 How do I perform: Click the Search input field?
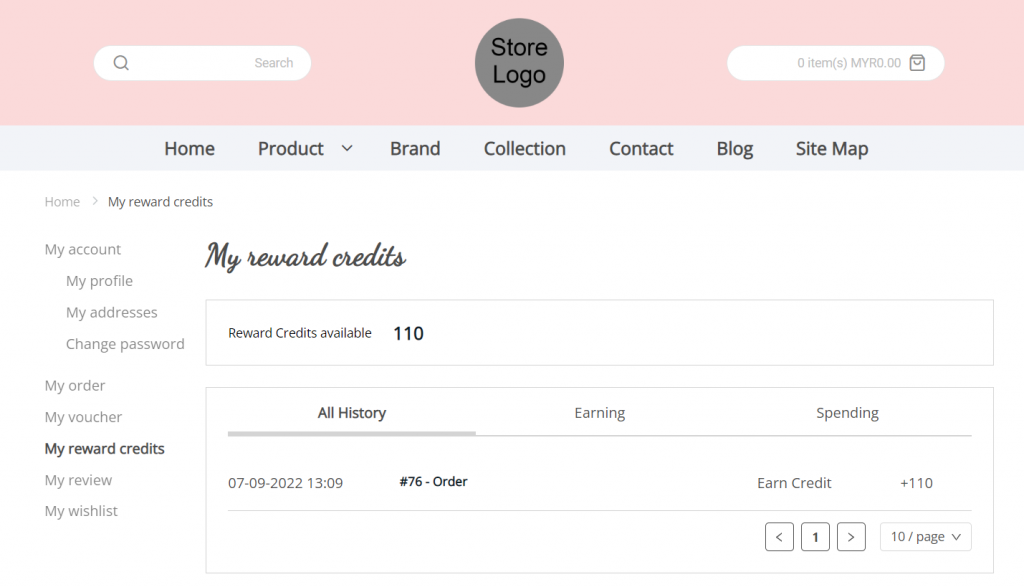pos(202,63)
